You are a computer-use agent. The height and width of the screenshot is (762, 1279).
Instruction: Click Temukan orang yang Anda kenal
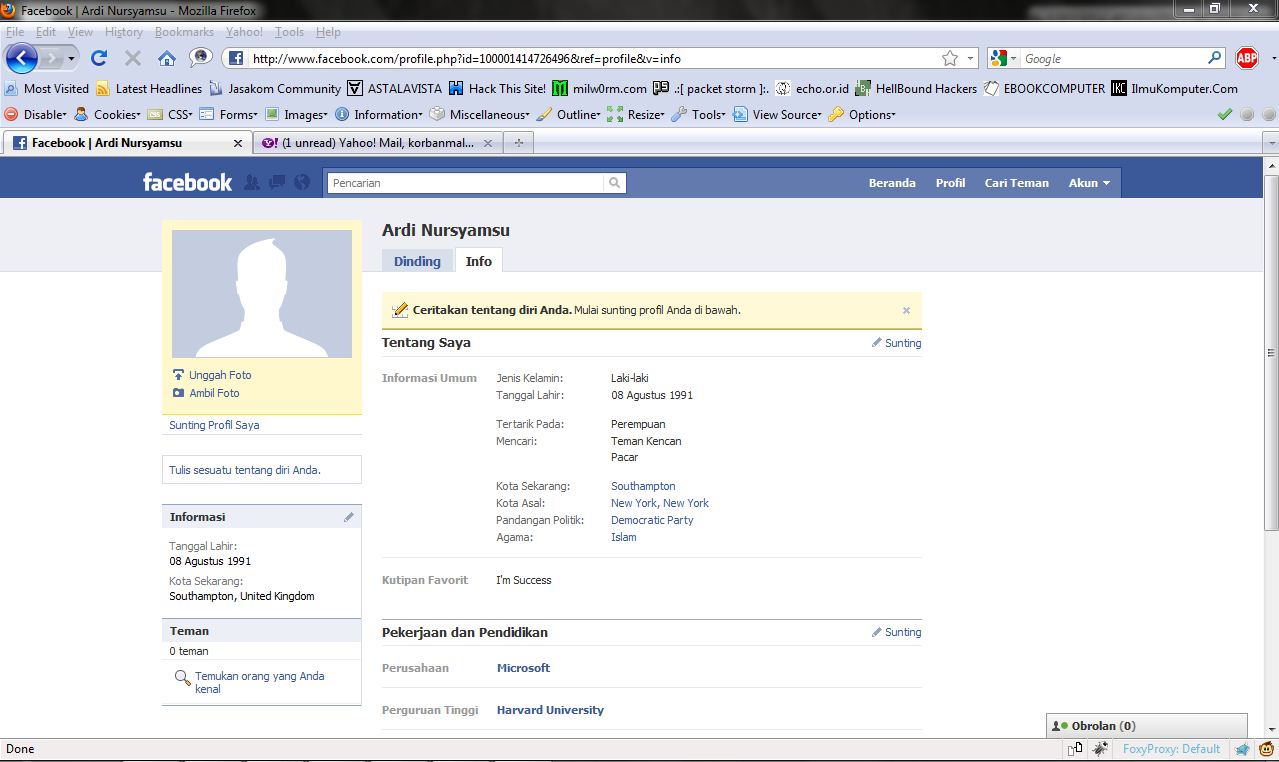point(259,682)
